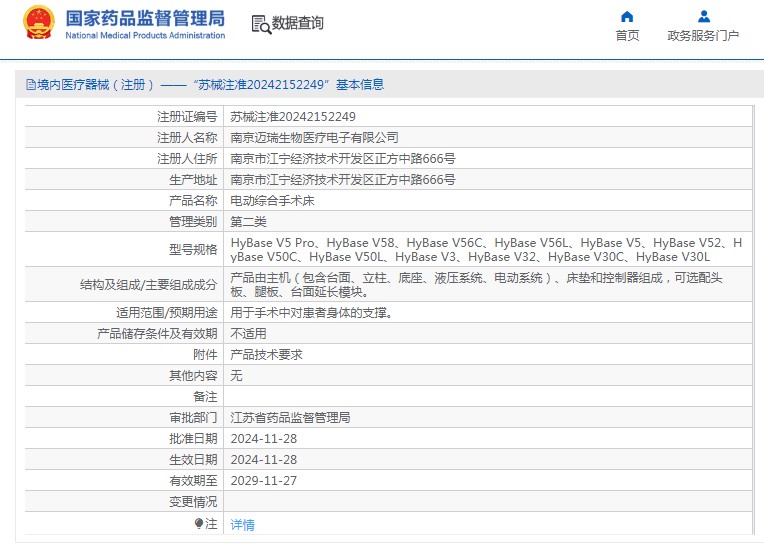The width and height of the screenshot is (764, 545).
Task: Click 产品技术要求 attachment value
Action: pos(267,355)
